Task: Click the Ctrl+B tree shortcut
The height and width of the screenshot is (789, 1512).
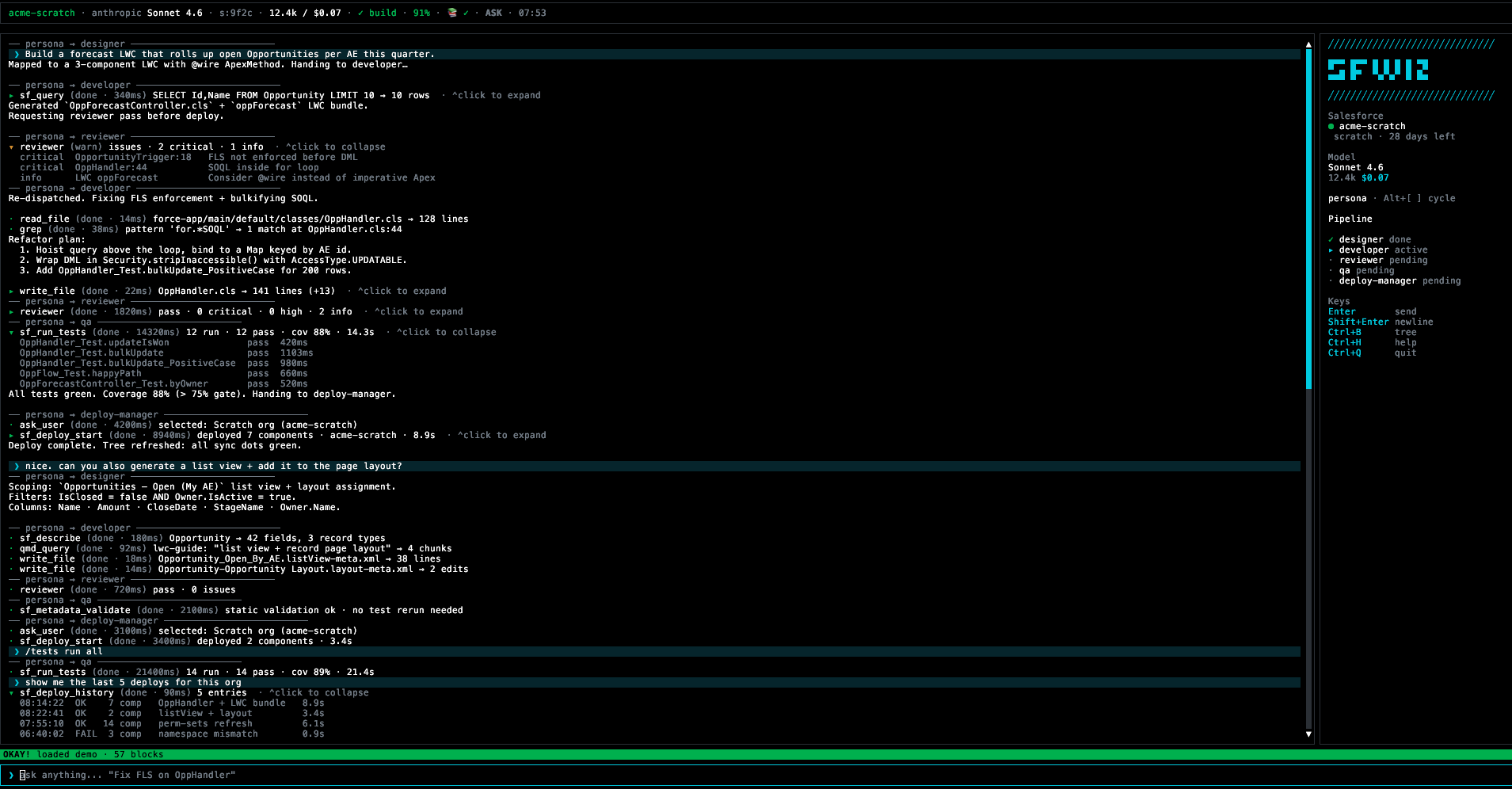Action: point(1373,332)
